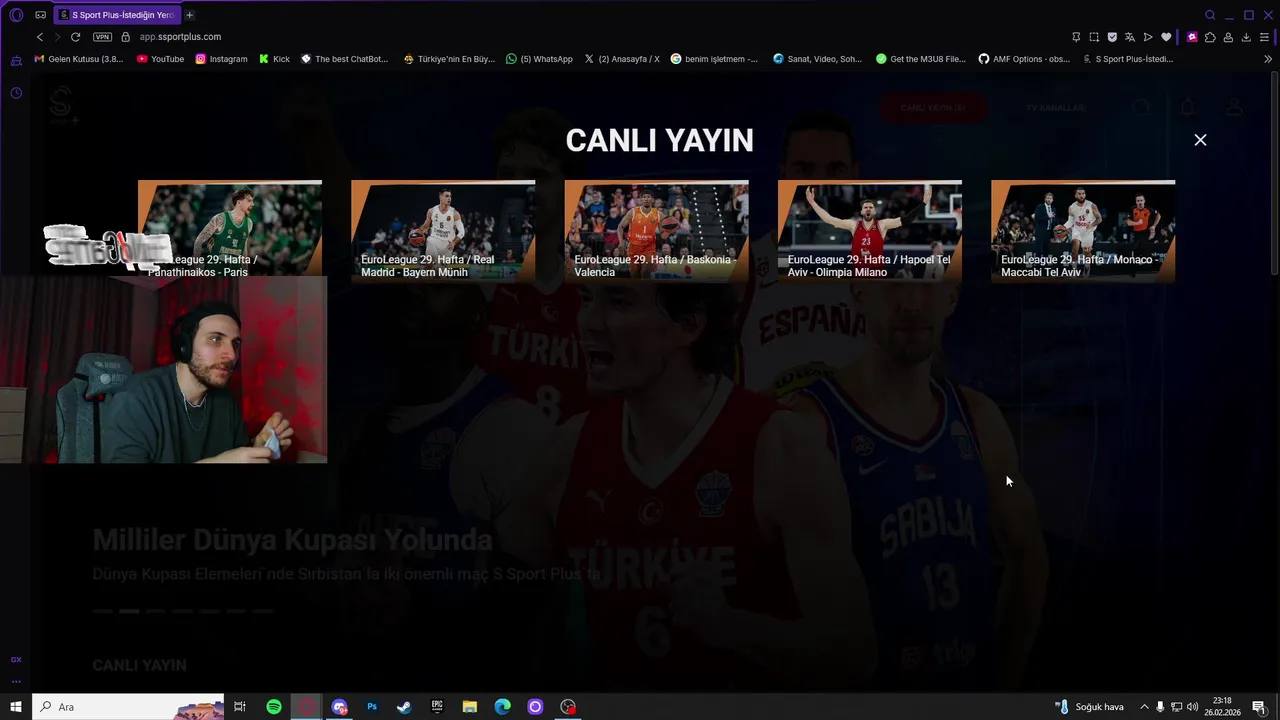
Task: Open the extensions puzzle icon
Action: (x=1210, y=37)
